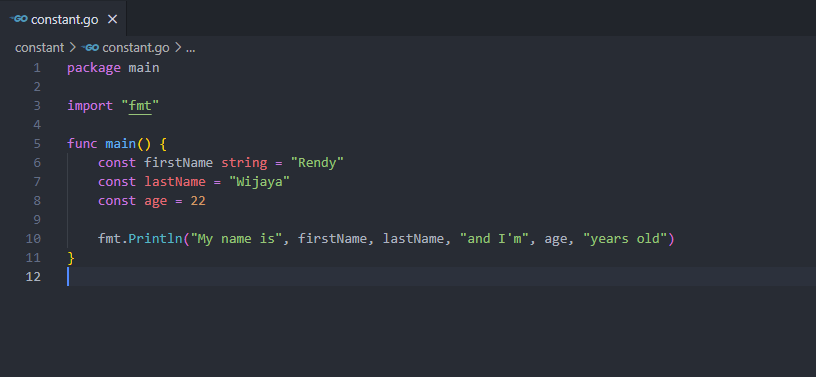Screen dimensions: 816x377
Task: Click the underlined "fmt" import string
Action: click(140, 106)
